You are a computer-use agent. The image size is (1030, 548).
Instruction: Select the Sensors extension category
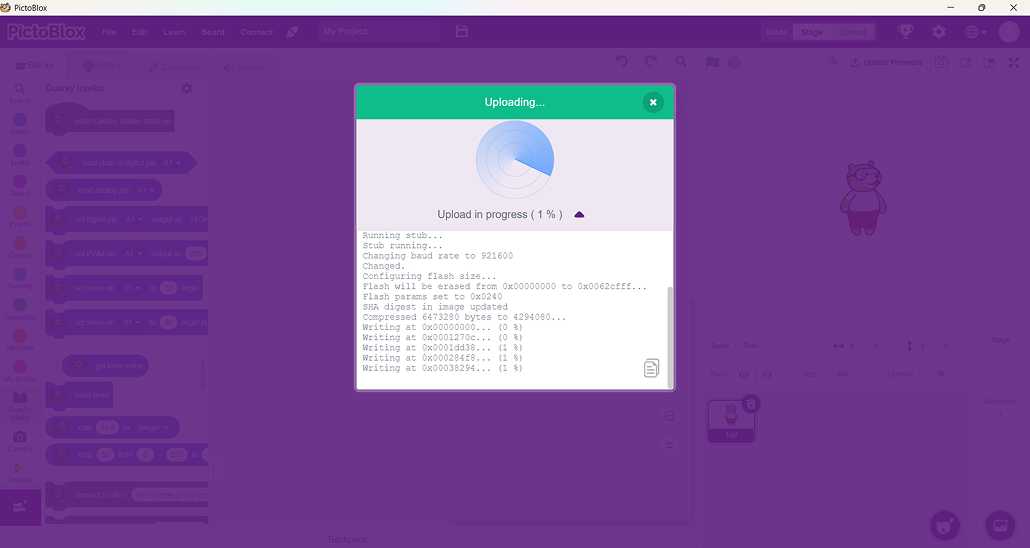(20, 472)
